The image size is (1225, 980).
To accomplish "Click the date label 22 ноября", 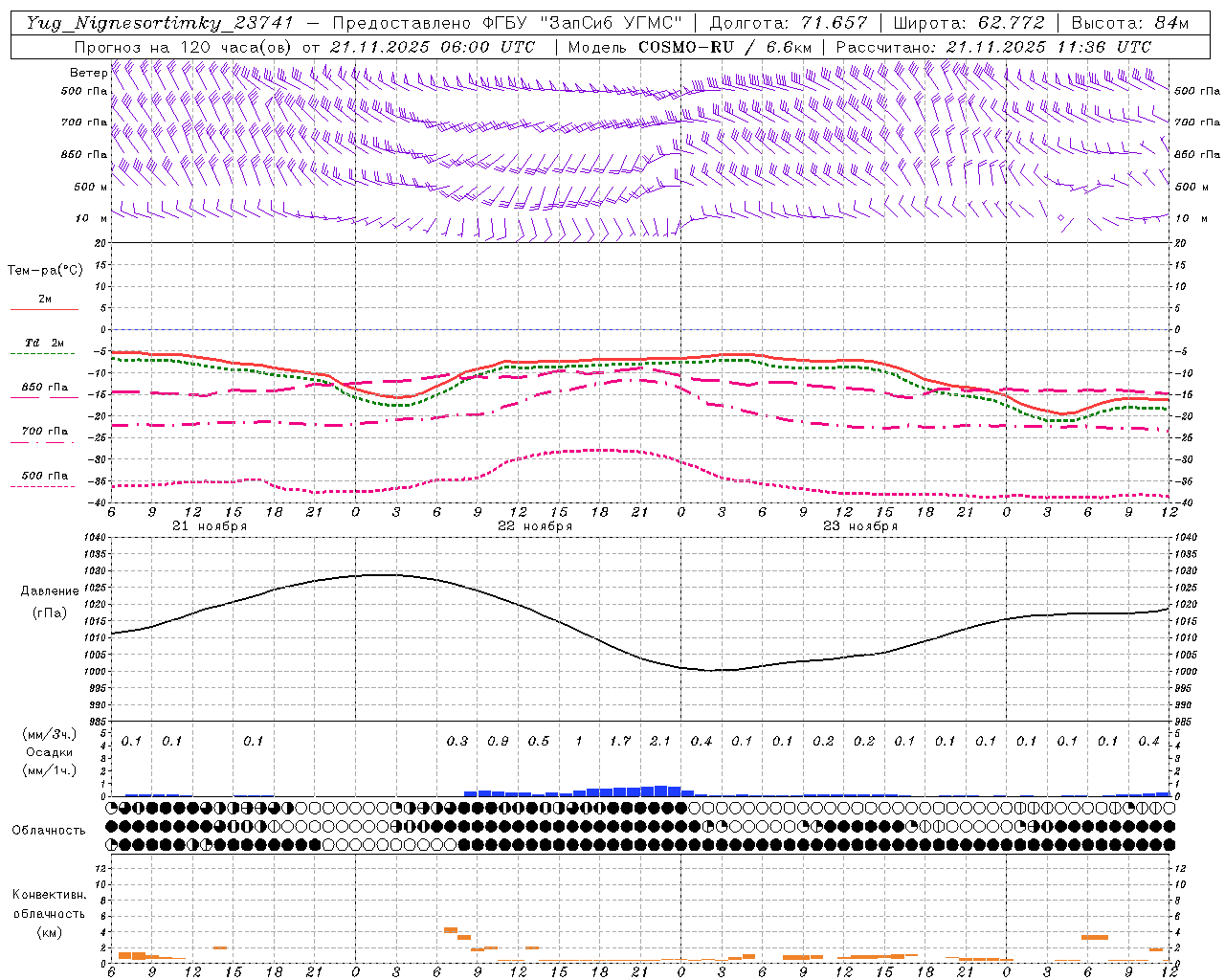I will tap(535, 526).
